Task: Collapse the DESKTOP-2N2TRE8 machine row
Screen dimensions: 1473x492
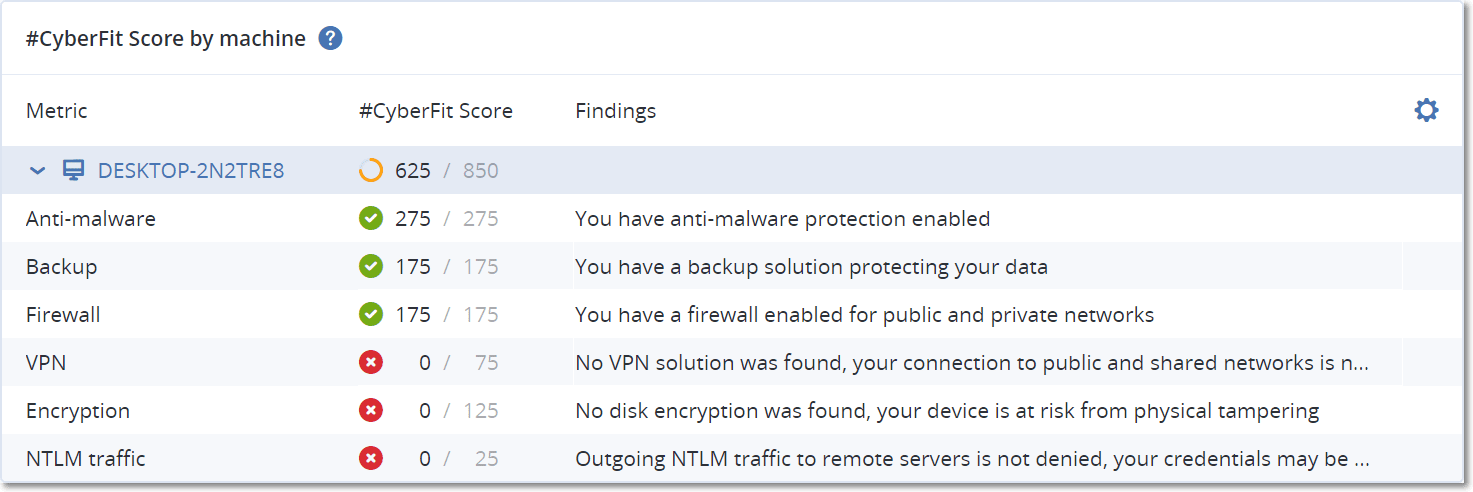Action: [38, 171]
